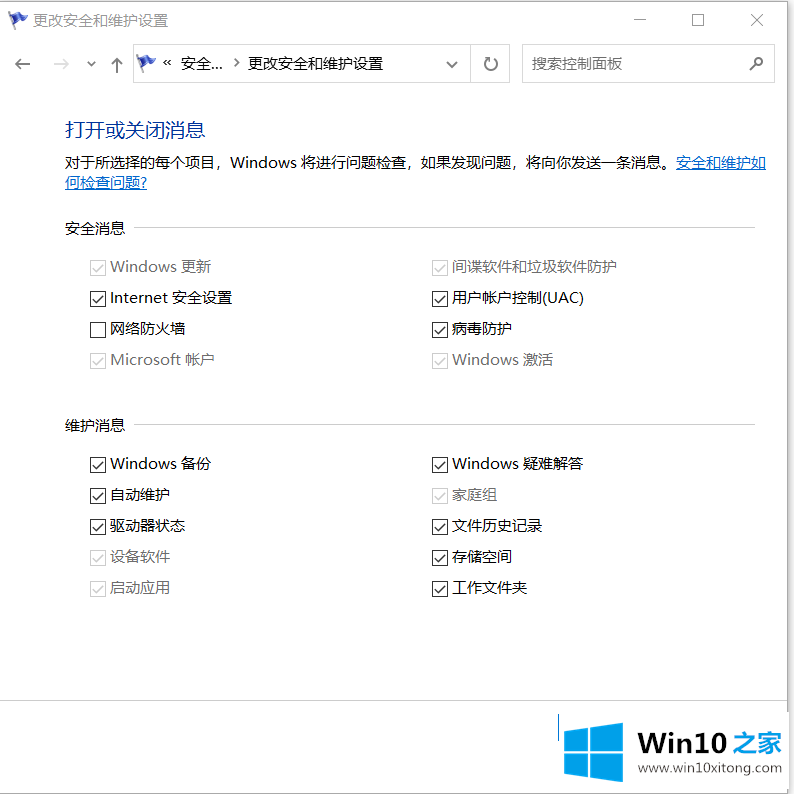
Task: Uncheck Internet 安全设置 checkbox
Action: [x=98, y=299]
